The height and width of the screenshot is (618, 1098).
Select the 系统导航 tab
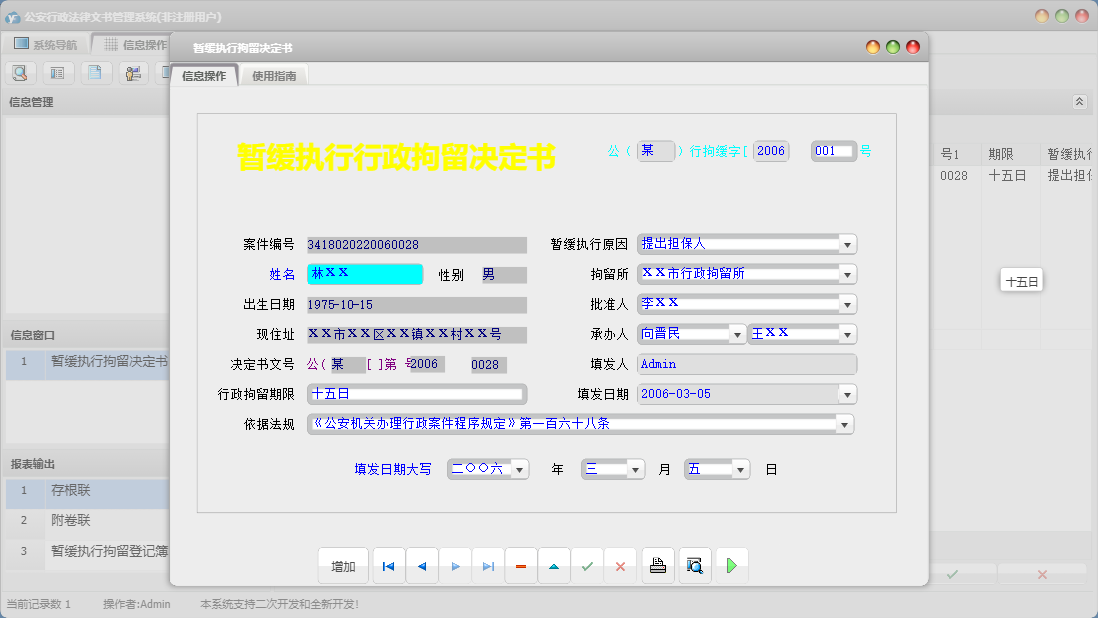point(55,44)
